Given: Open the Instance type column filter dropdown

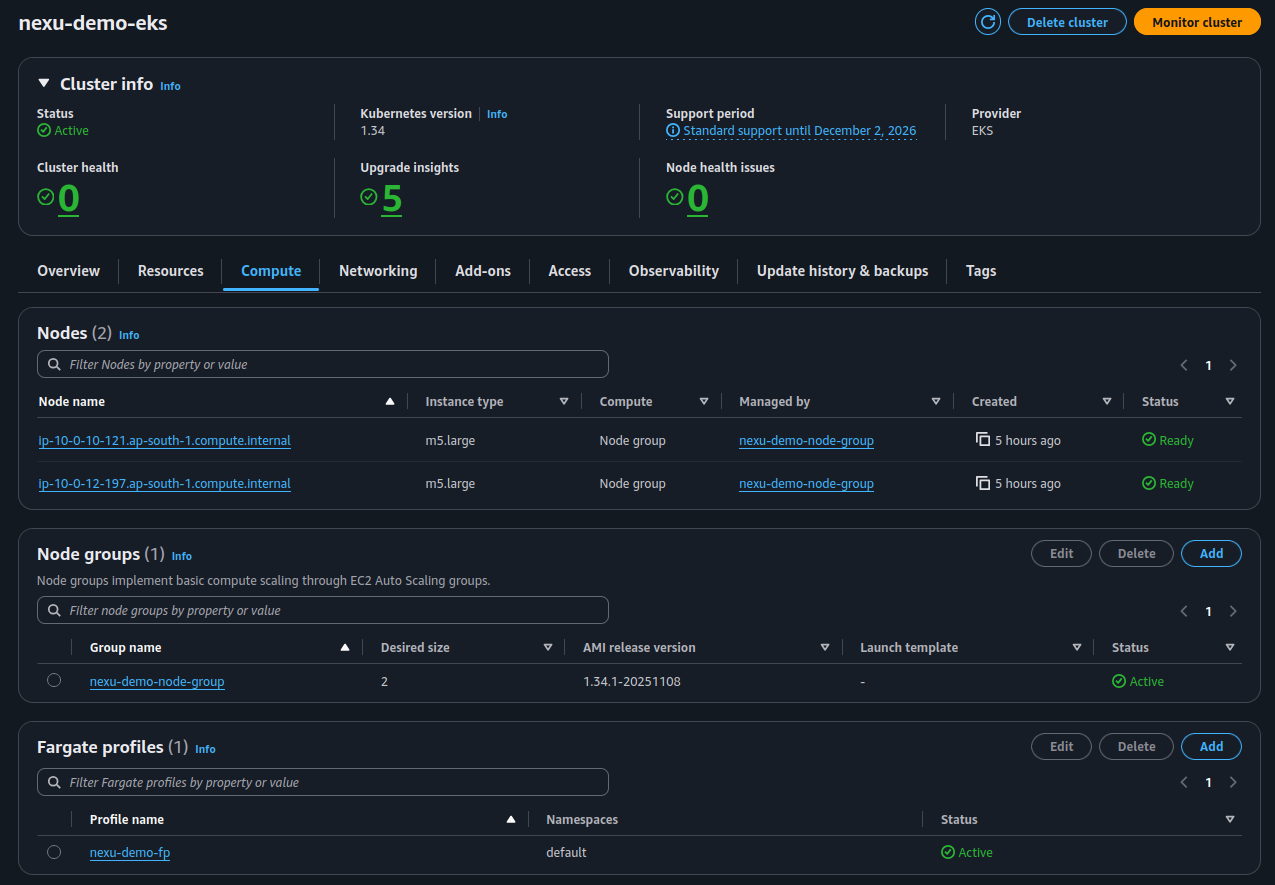Looking at the screenshot, I should (565, 401).
